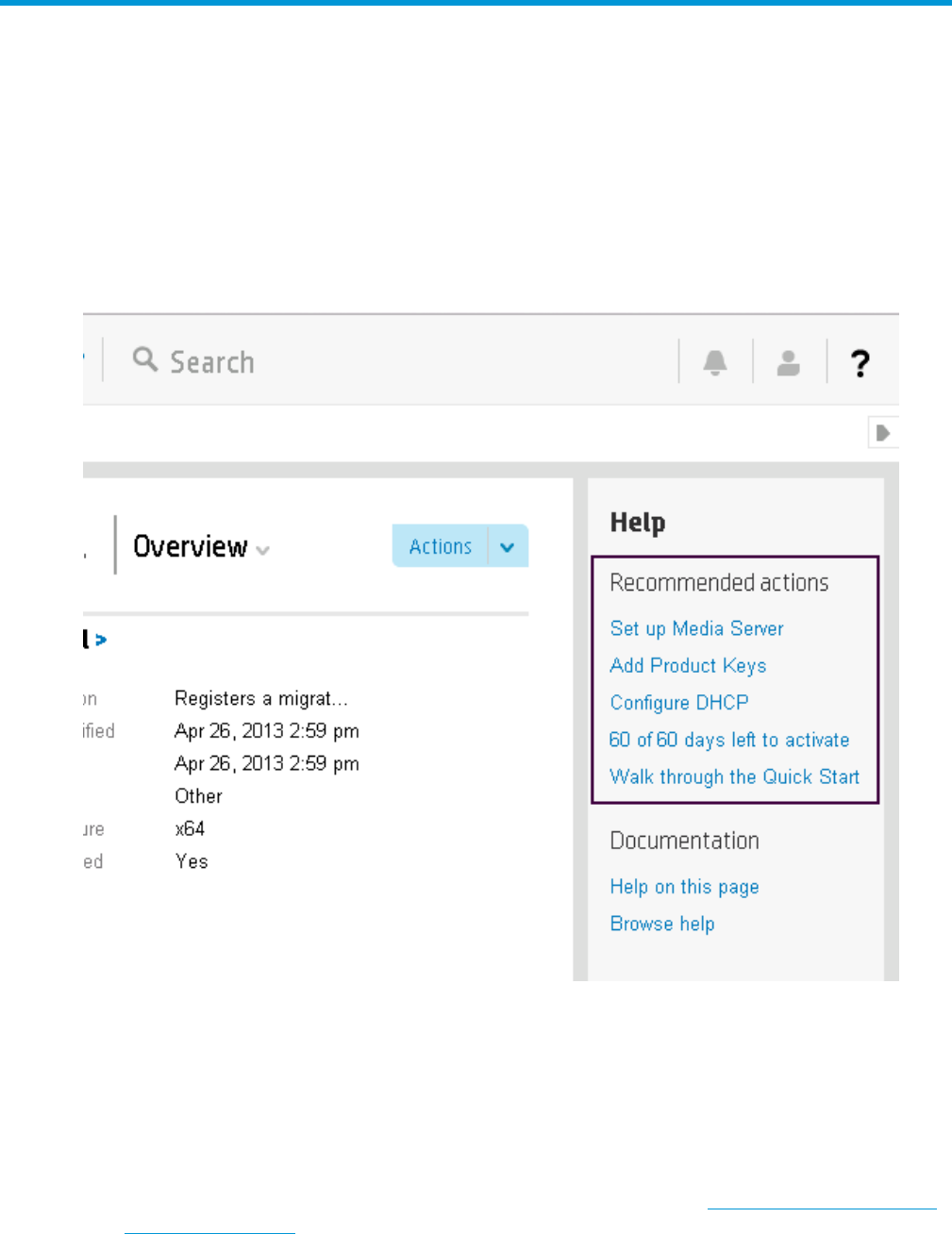Viewport: 952px width, 1234px height.
Task: Click the small blue chevron beside the title
Action: (101, 641)
